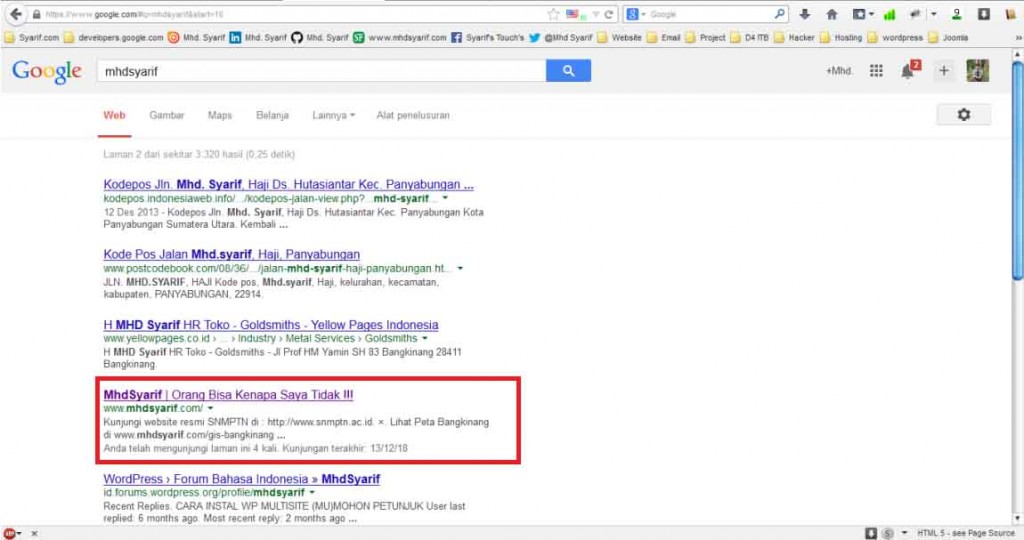Switch to the Maps tab
Screen dimensions: 1024x540
click(219, 115)
